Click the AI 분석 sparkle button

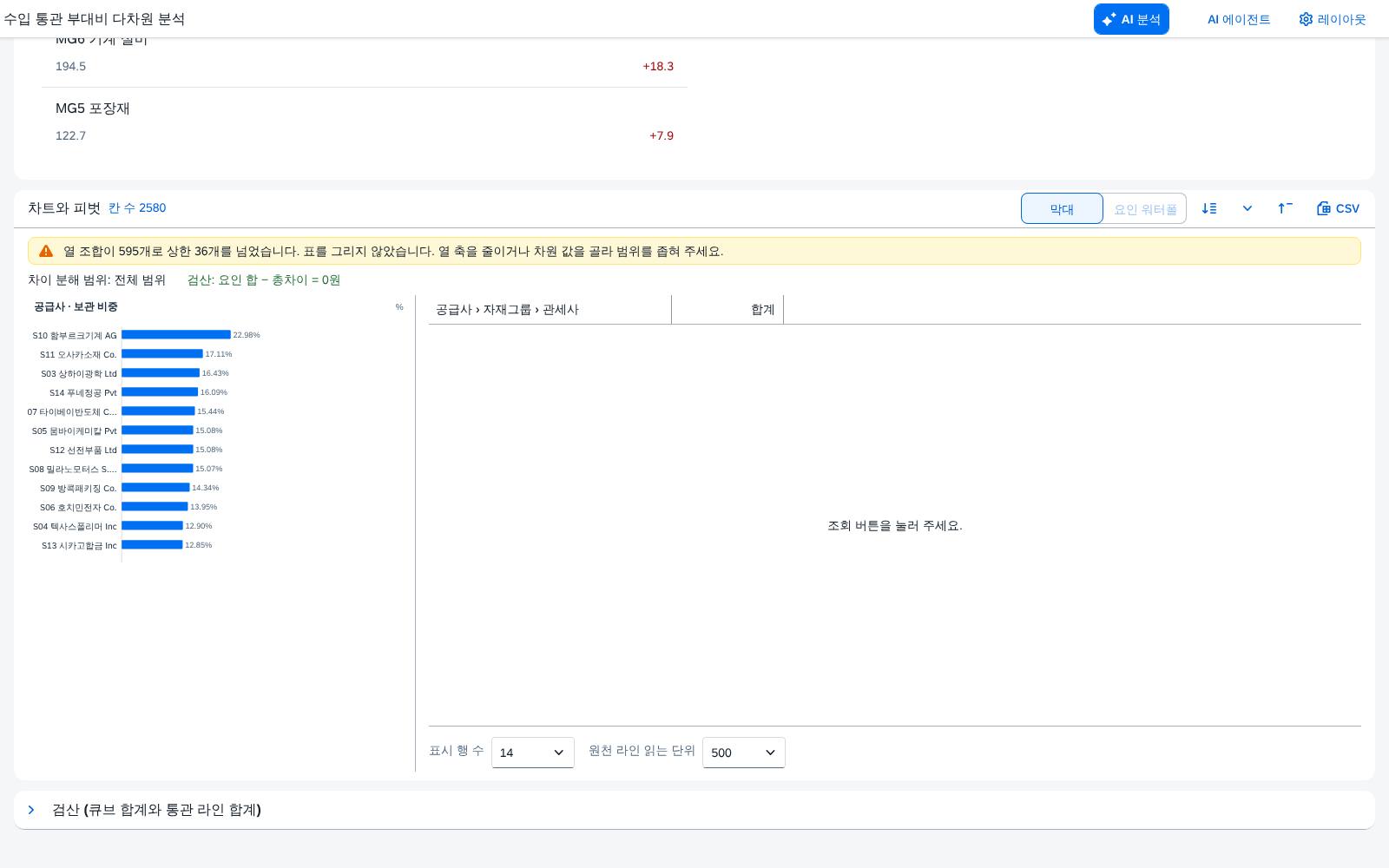[1131, 19]
